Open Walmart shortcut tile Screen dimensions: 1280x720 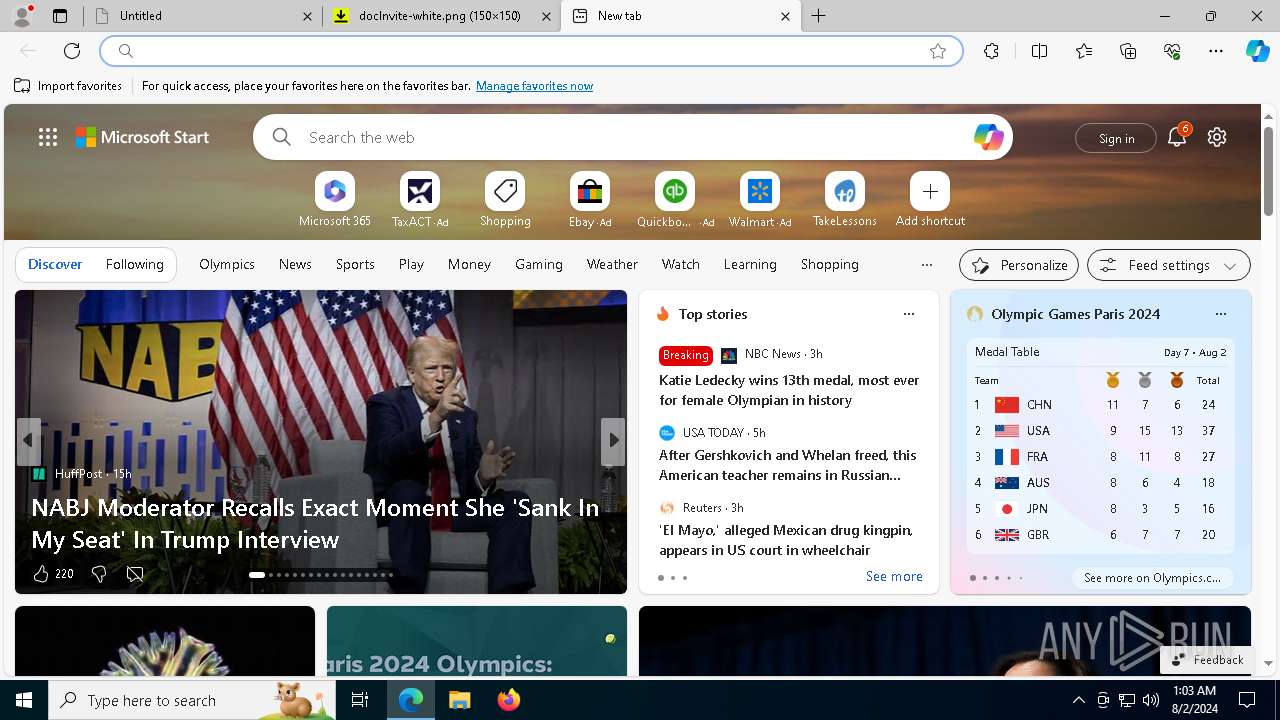click(x=760, y=200)
